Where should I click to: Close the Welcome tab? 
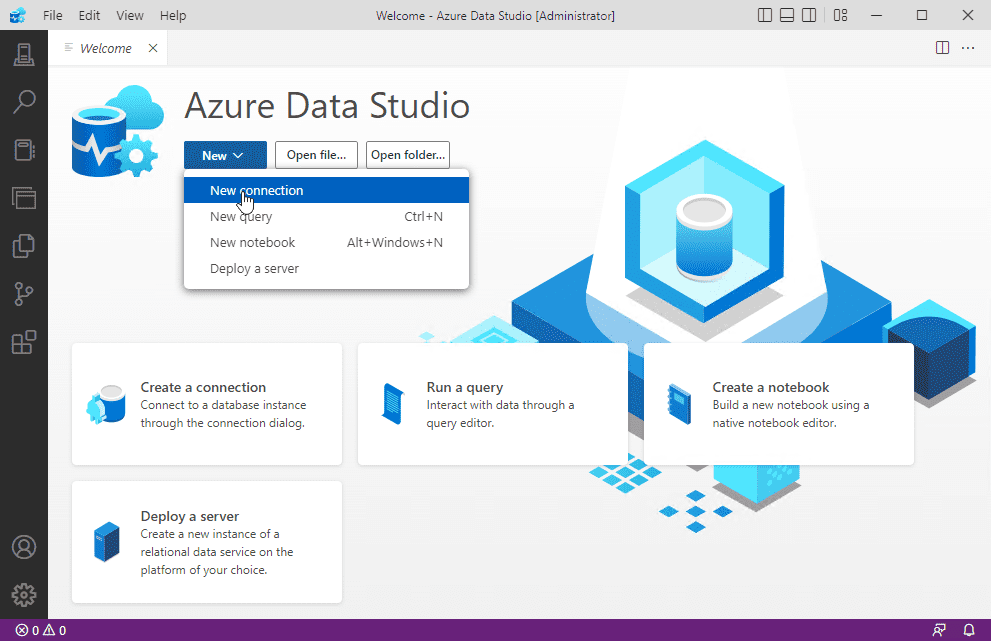[x=153, y=48]
